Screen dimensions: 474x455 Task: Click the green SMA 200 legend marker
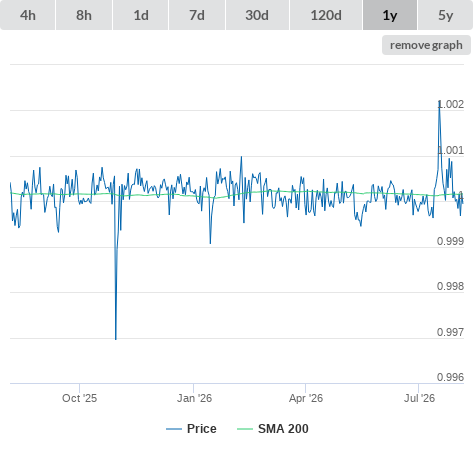pos(245,429)
